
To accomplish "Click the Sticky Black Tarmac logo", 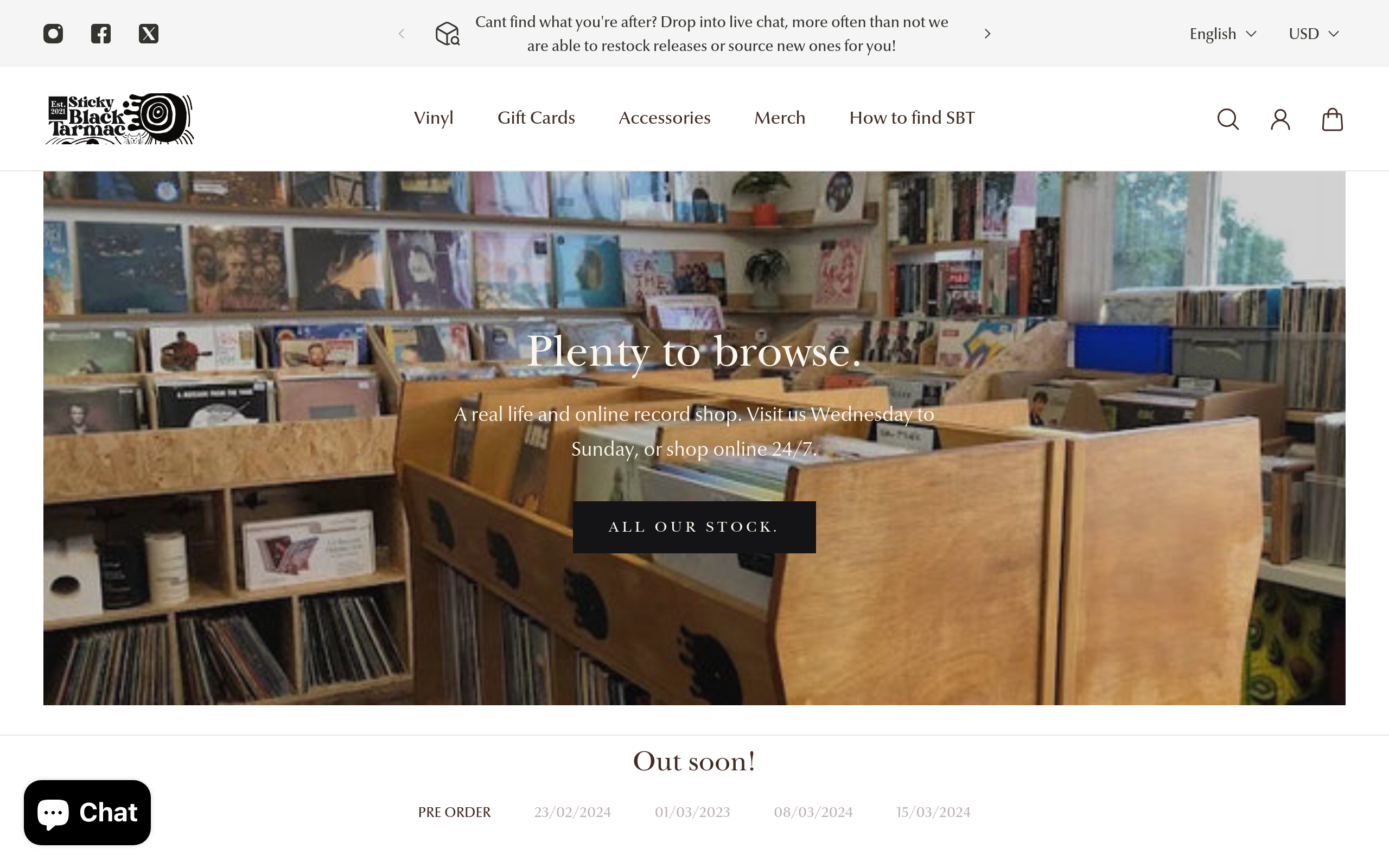I will tap(119, 118).
